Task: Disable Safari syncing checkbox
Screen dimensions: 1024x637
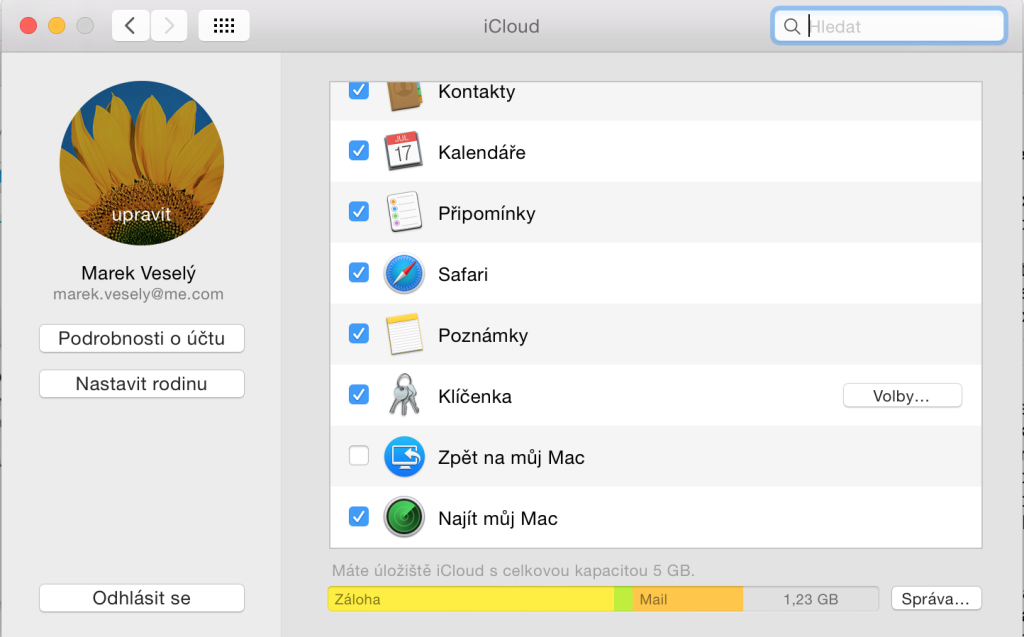Action: 359,272
